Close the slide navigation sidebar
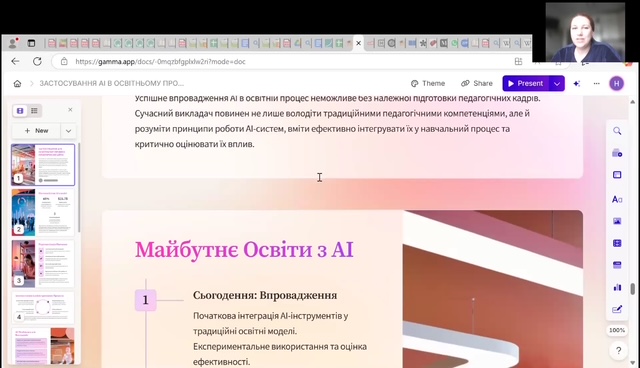The image size is (640, 368). click(x=70, y=110)
